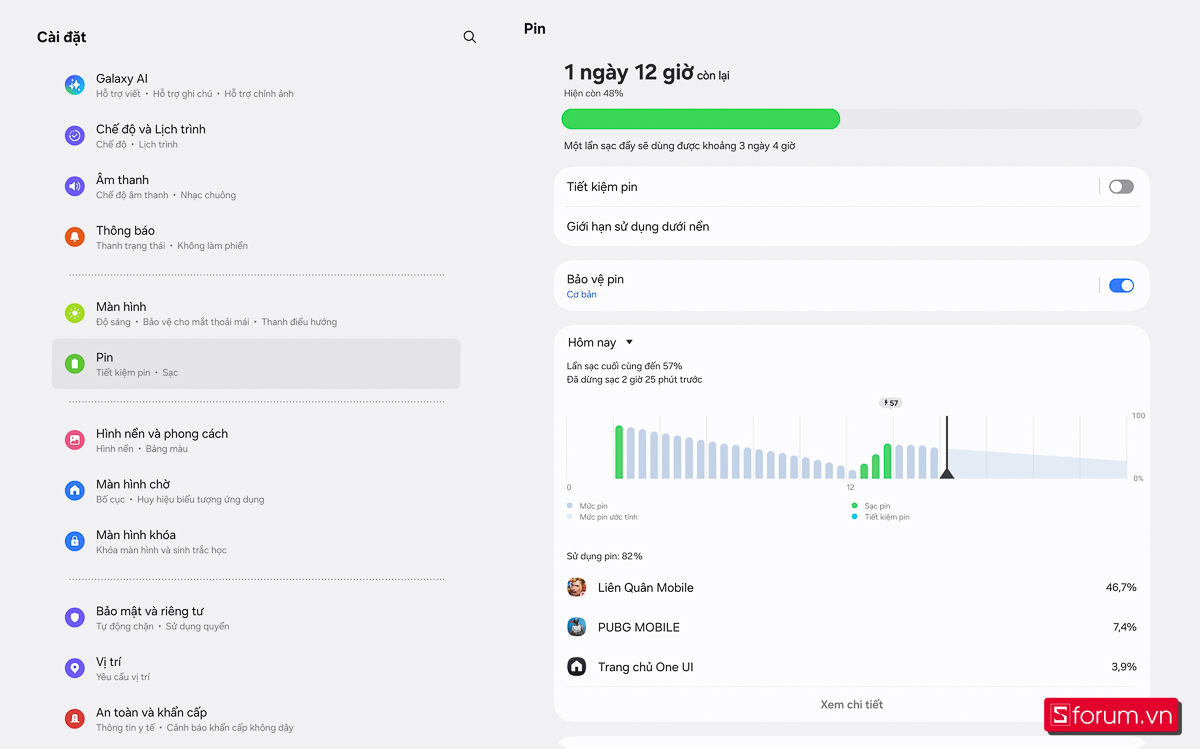1200x749 pixels.
Task: Select Hình nền và phong cách
Action: tap(161, 440)
